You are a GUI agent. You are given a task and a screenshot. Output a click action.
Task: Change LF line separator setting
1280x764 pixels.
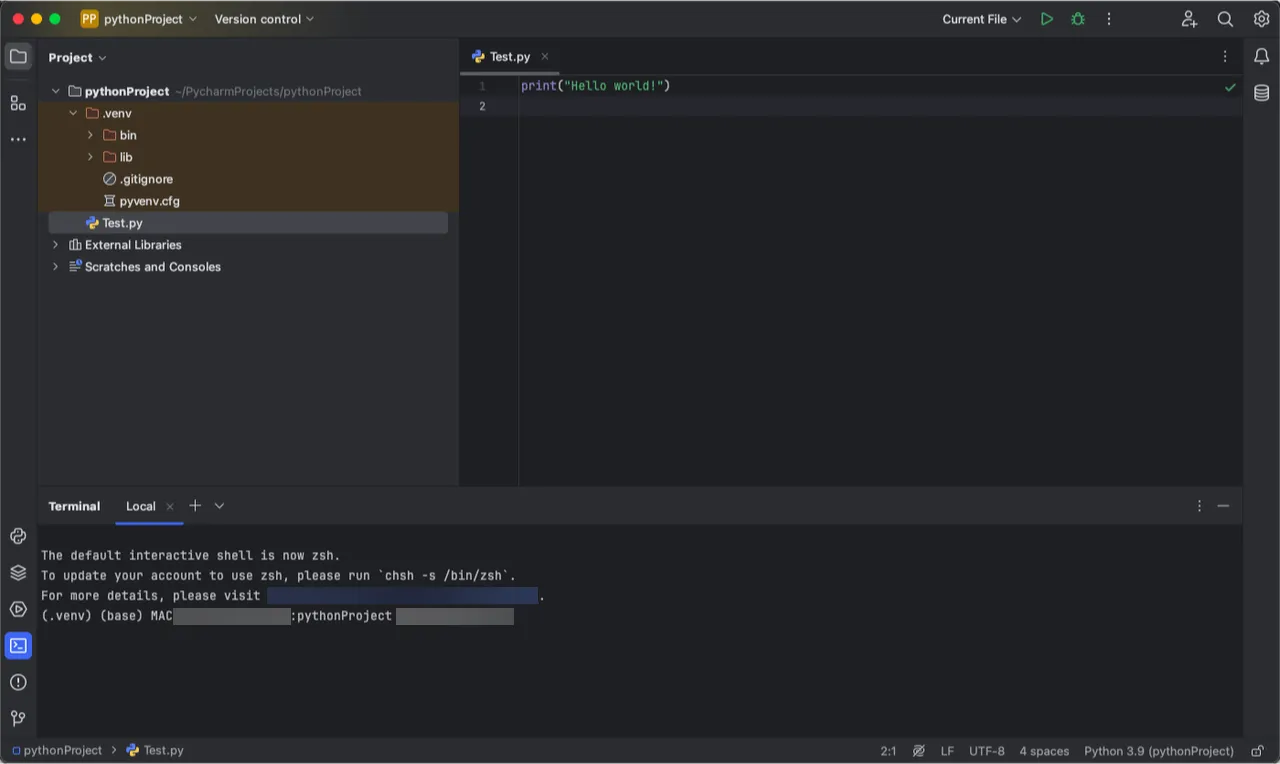click(x=947, y=751)
